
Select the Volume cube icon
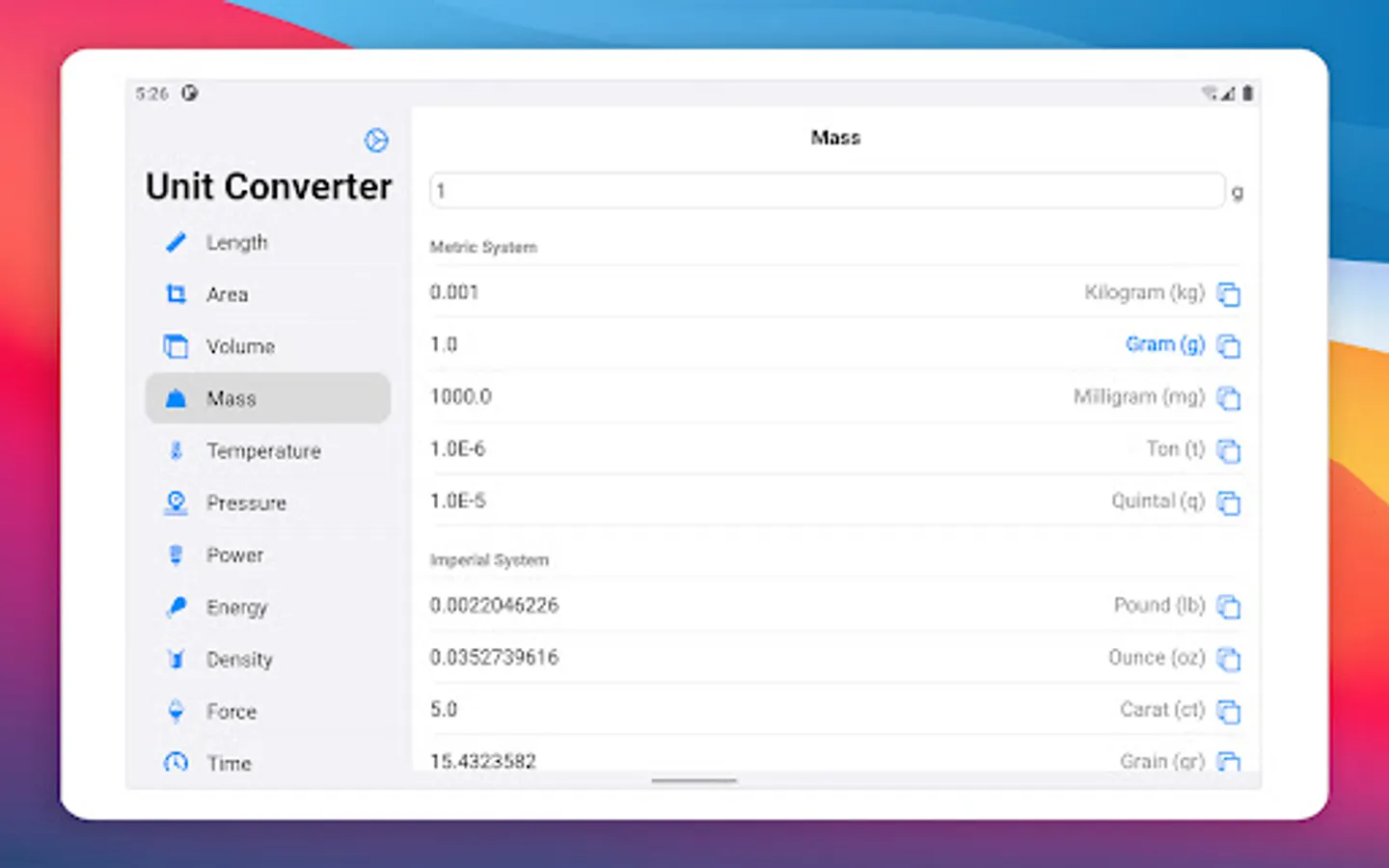coord(176,346)
